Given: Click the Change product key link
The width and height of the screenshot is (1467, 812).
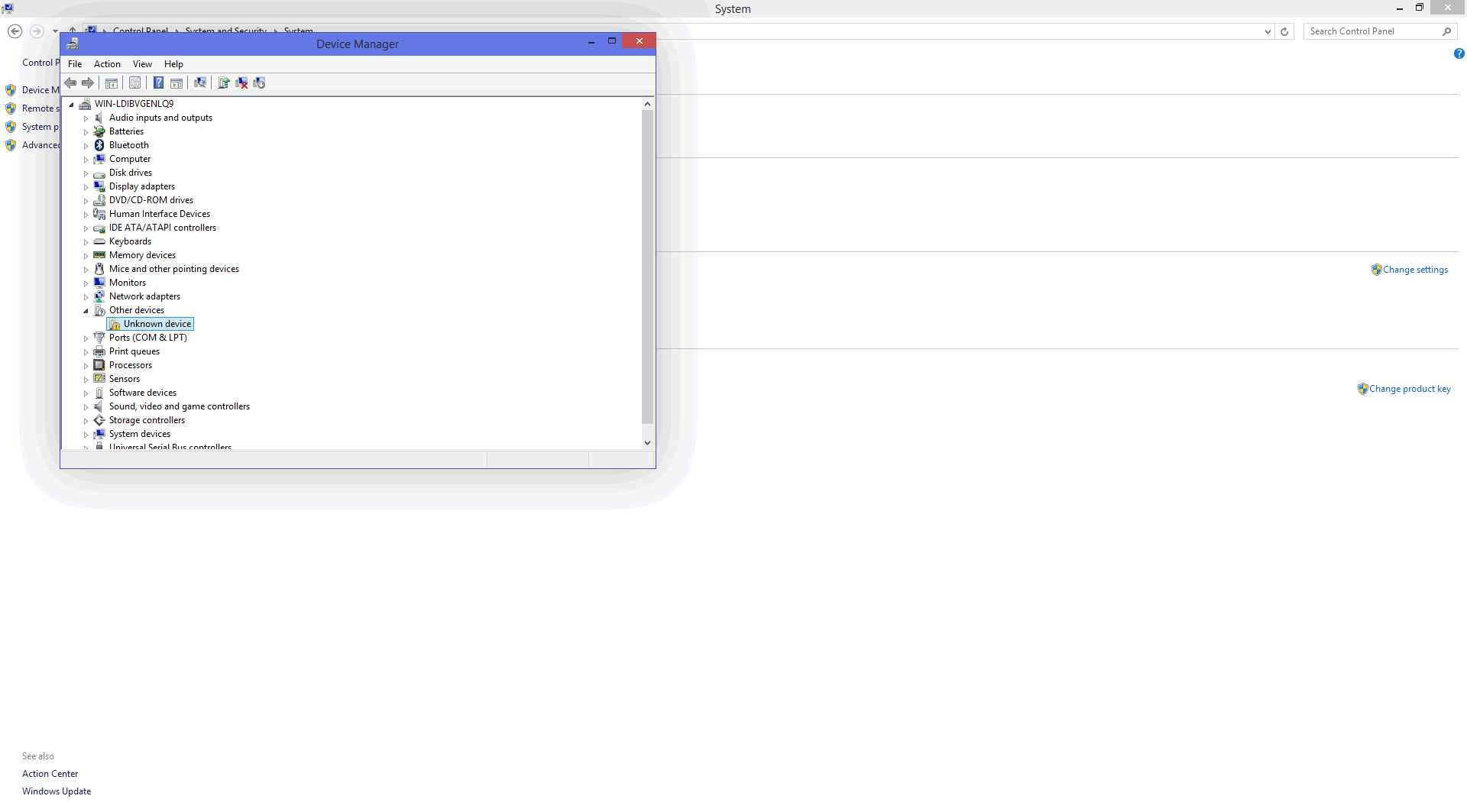Looking at the screenshot, I should click(x=1410, y=389).
